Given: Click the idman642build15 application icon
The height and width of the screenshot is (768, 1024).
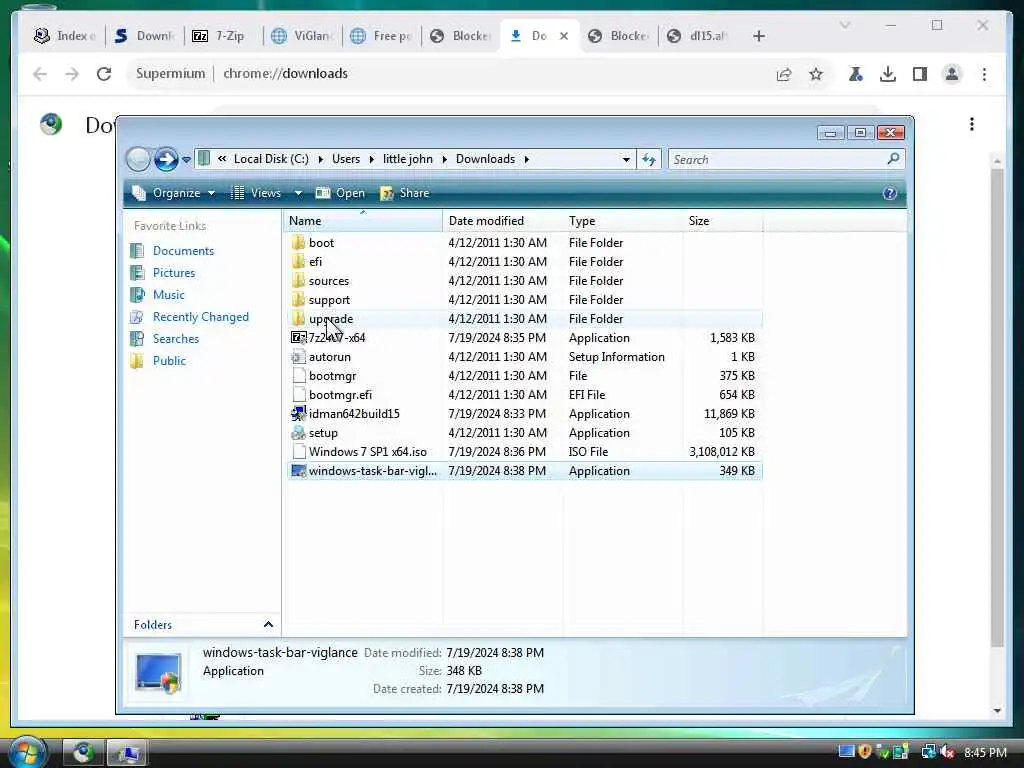Looking at the screenshot, I should click(298, 413).
